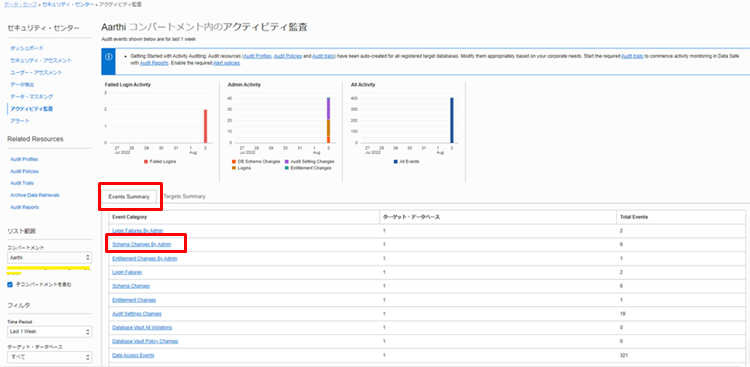Click the Logins legend swatch
The width and height of the screenshot is (750, 367).
233,168
